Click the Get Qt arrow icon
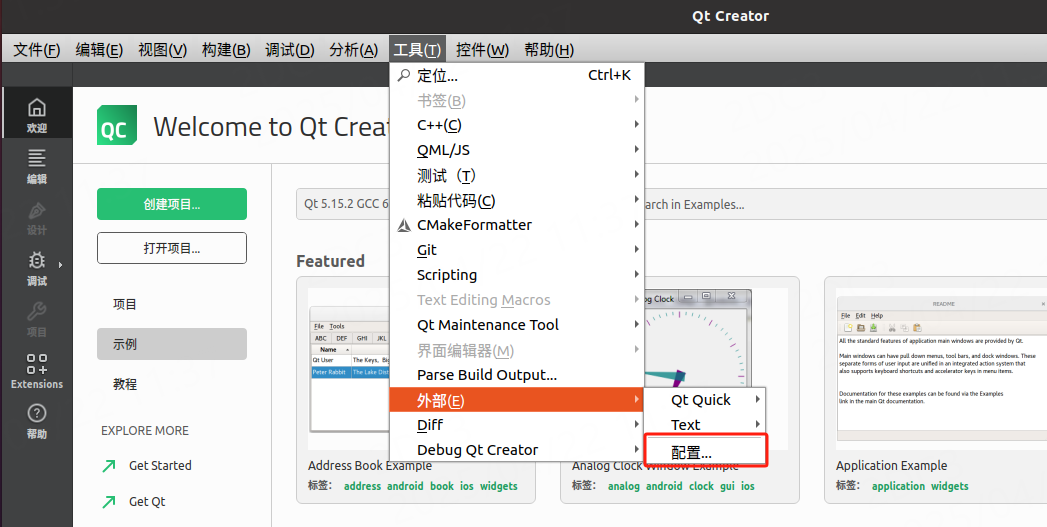 [109, 502]
